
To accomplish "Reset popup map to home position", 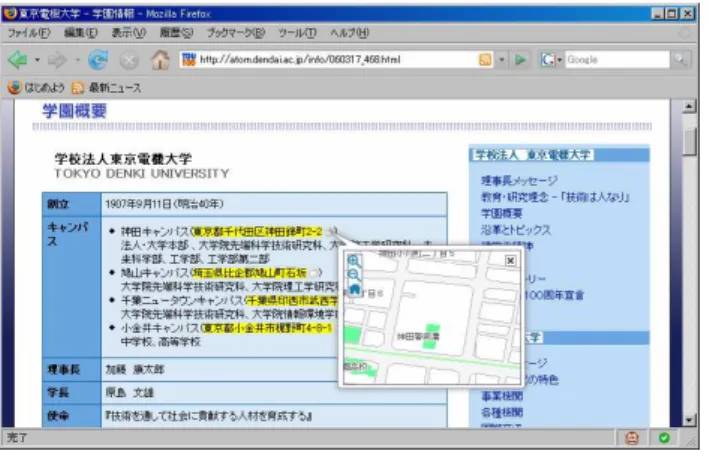I will [x=354, y=288].
